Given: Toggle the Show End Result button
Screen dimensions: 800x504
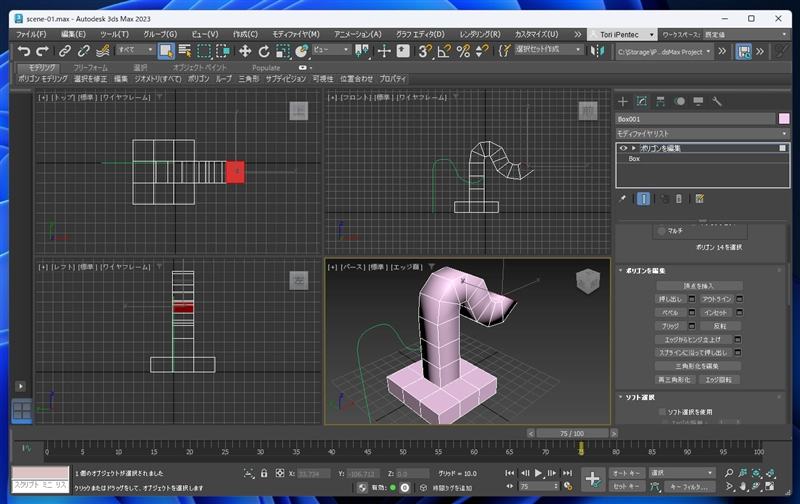Looking at the screenshot, I should tap(643, 198).
